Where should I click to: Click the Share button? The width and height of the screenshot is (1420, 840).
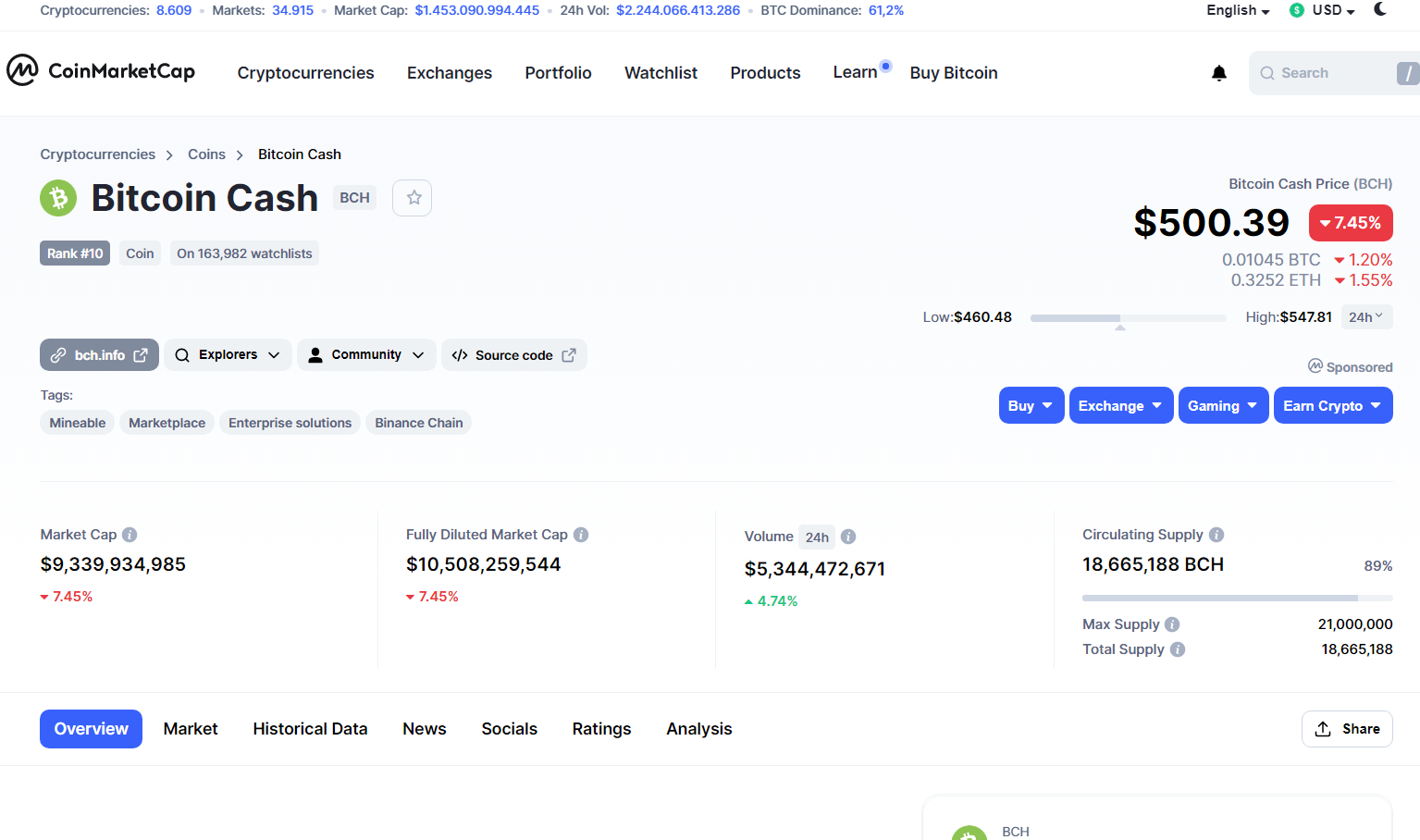click(1347, 729)
